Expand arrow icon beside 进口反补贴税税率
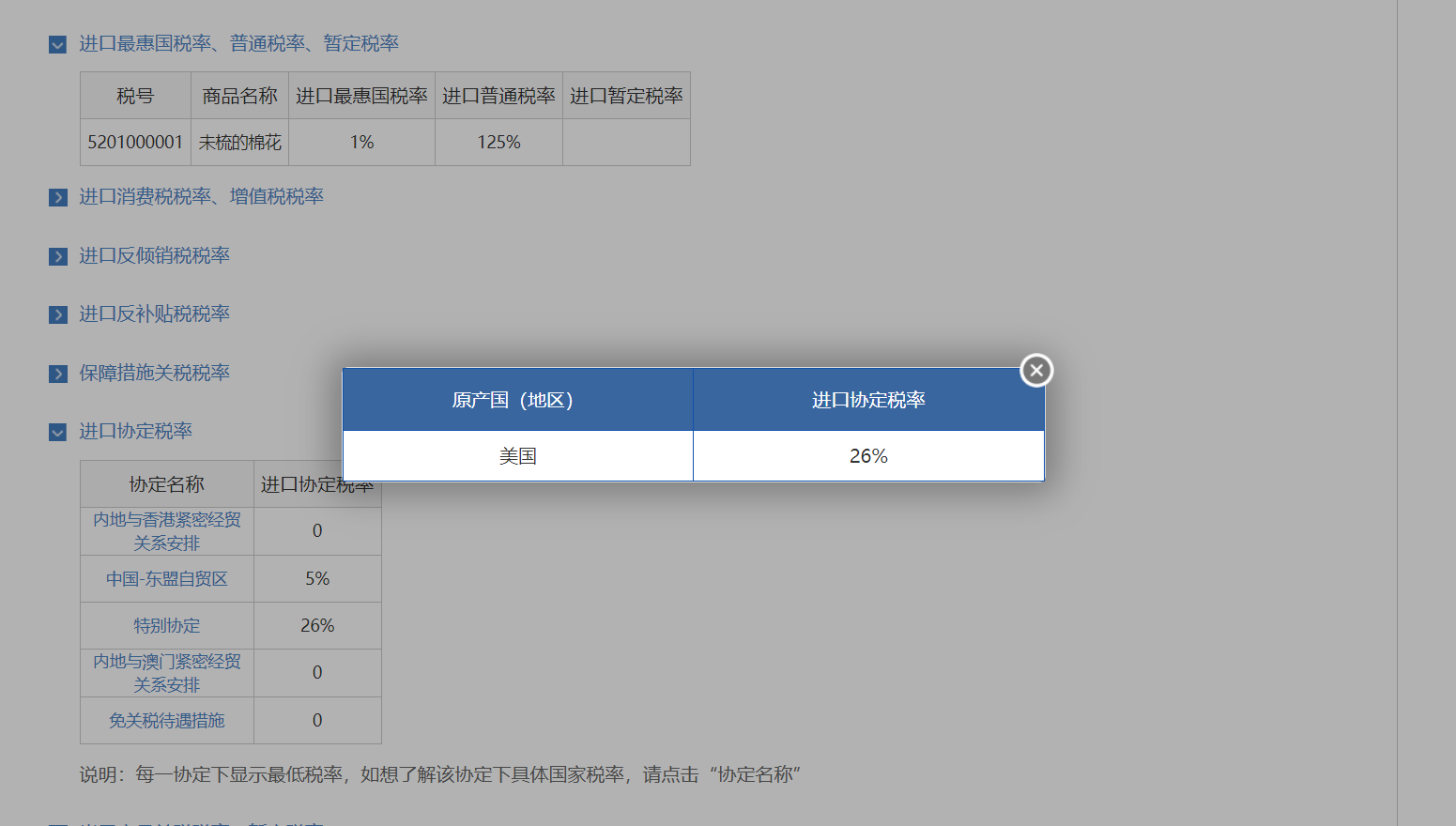Viewport: 1456px width, 826px height. point(57,314)
